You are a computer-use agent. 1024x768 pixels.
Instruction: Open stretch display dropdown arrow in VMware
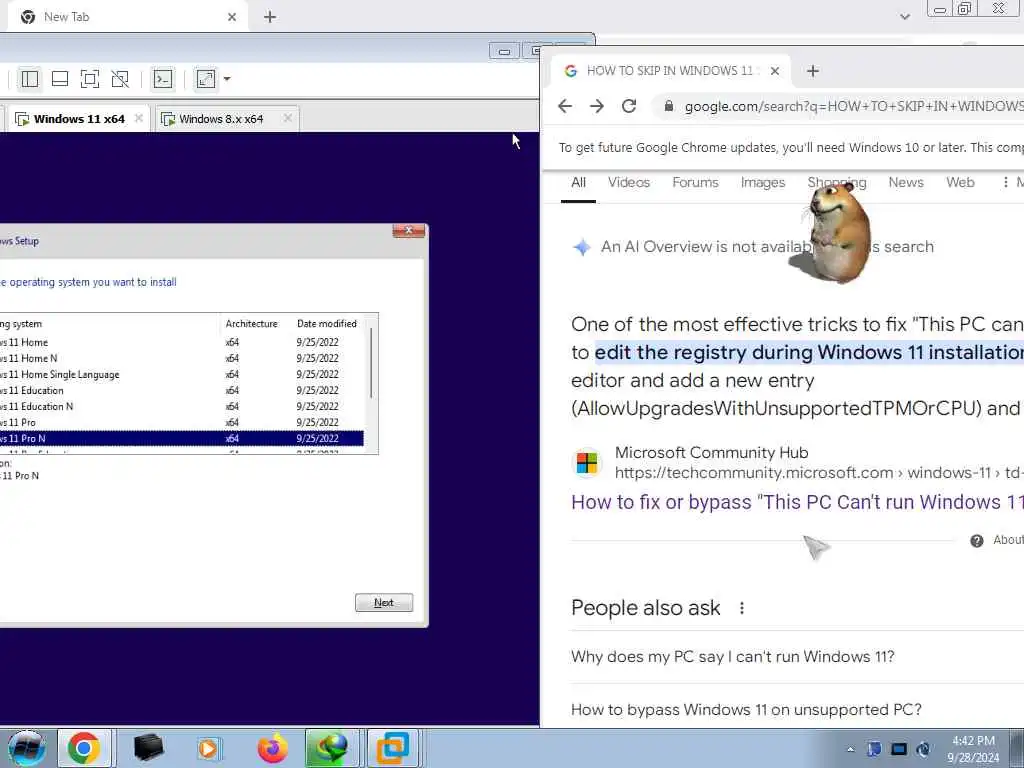click(x=227, y=79)
